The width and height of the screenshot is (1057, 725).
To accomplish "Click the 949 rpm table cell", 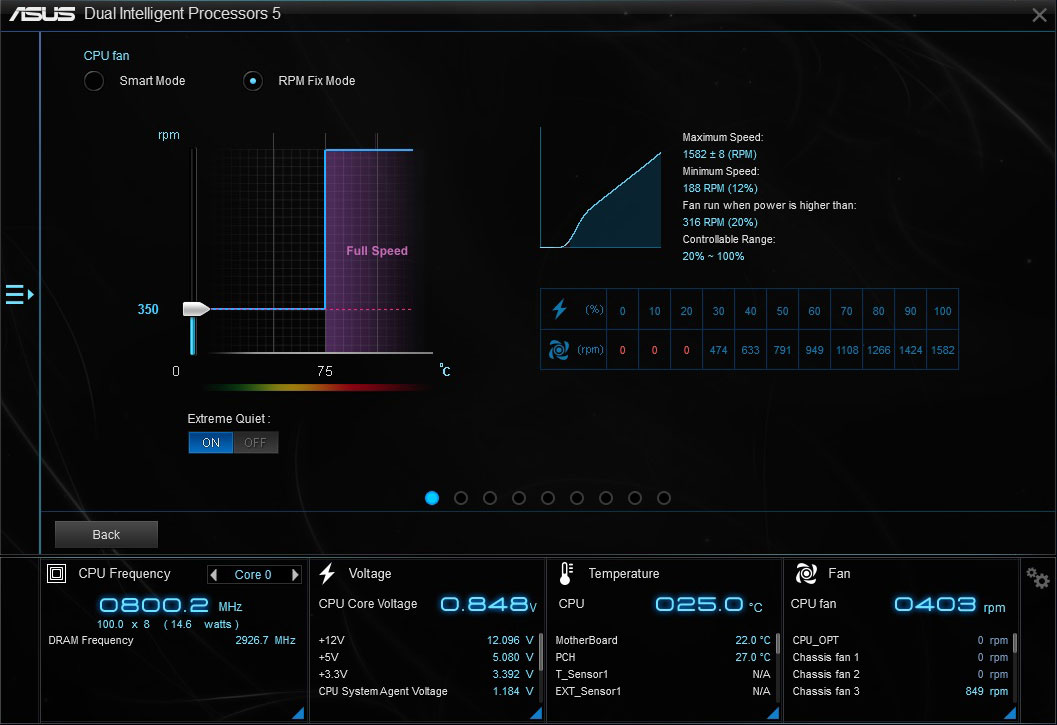I will [814, 350].
